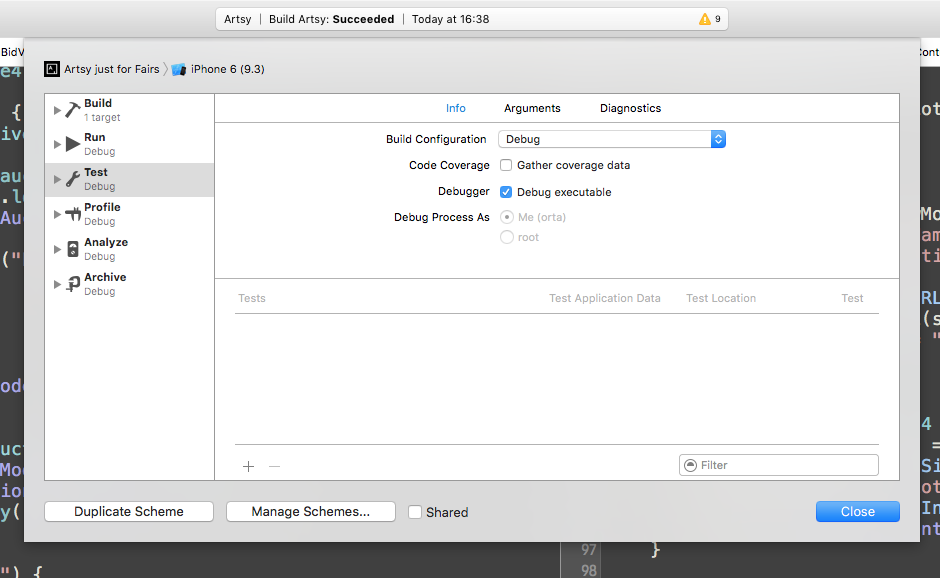Click the filter icon in Filter field

coord(691,465)
